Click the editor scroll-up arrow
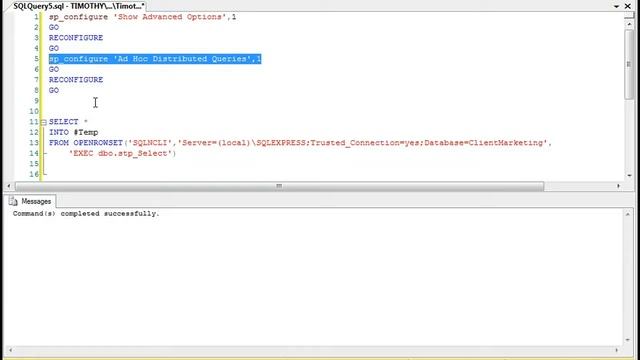This screenshot has width=640, height=360. [629, 24]
